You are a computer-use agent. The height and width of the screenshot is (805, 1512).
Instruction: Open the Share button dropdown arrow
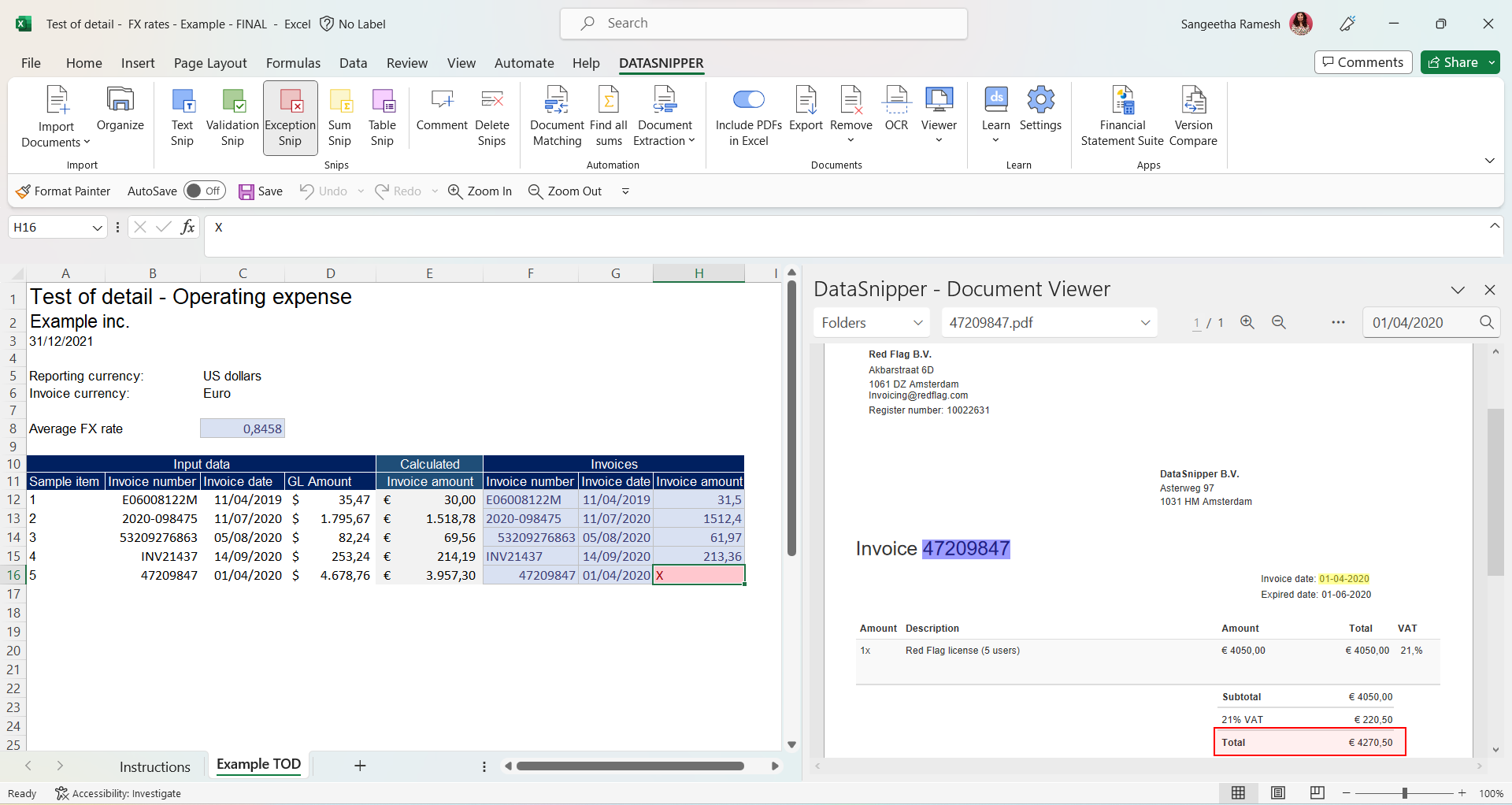coord(1492,62)
